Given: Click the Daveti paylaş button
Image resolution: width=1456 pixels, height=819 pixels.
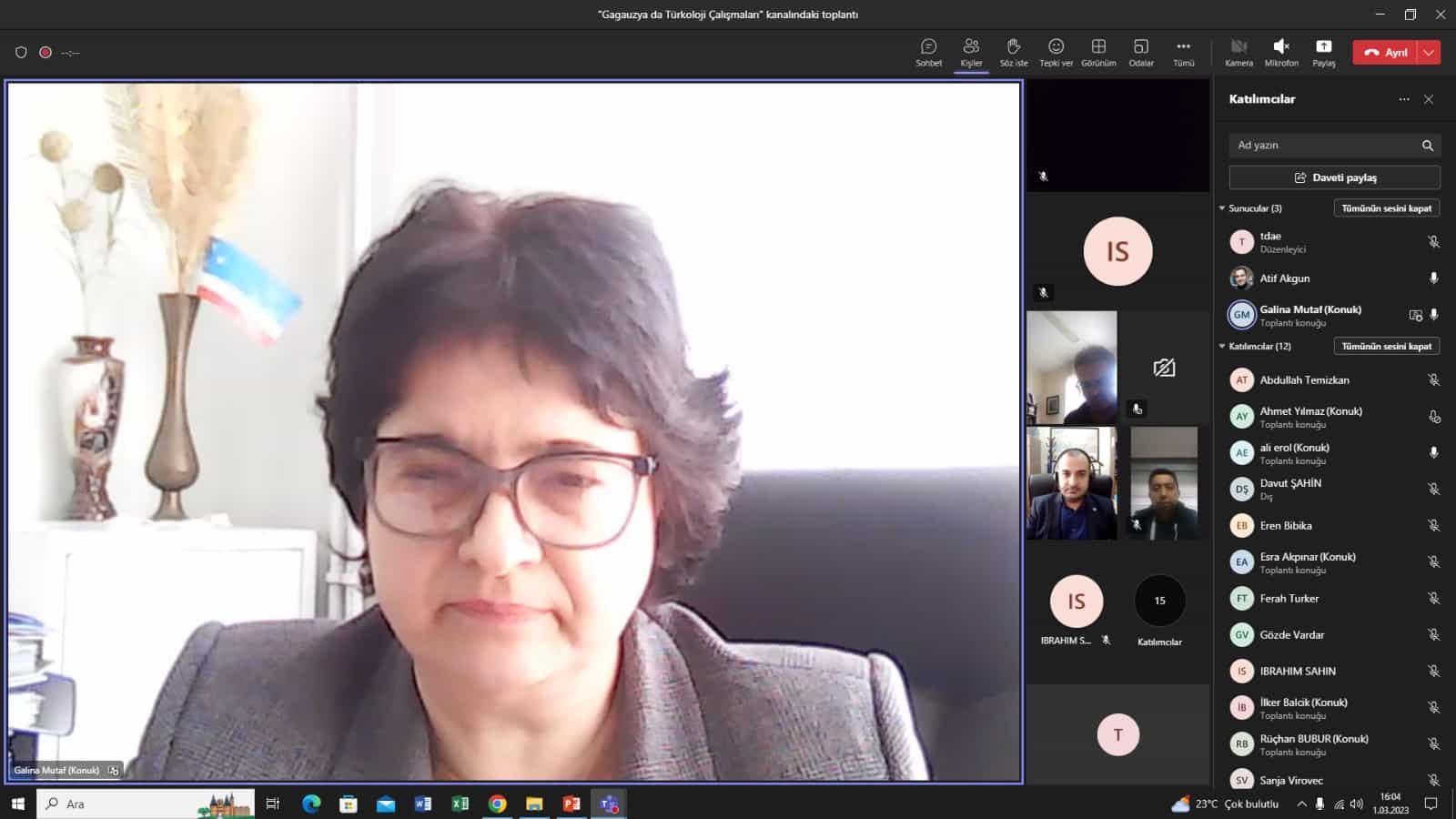Looking at the screenshot, I should pos(1334,177).
